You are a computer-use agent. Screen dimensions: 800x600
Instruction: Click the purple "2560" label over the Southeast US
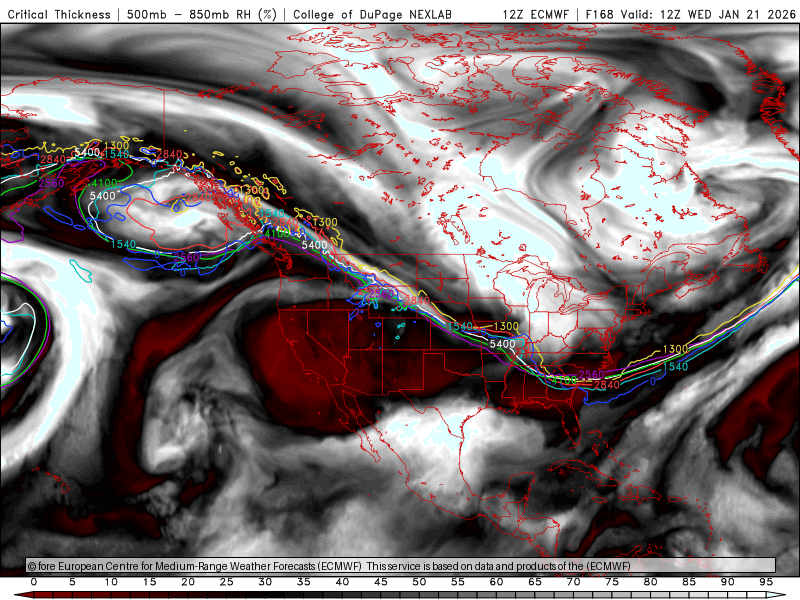coord(592,374)
